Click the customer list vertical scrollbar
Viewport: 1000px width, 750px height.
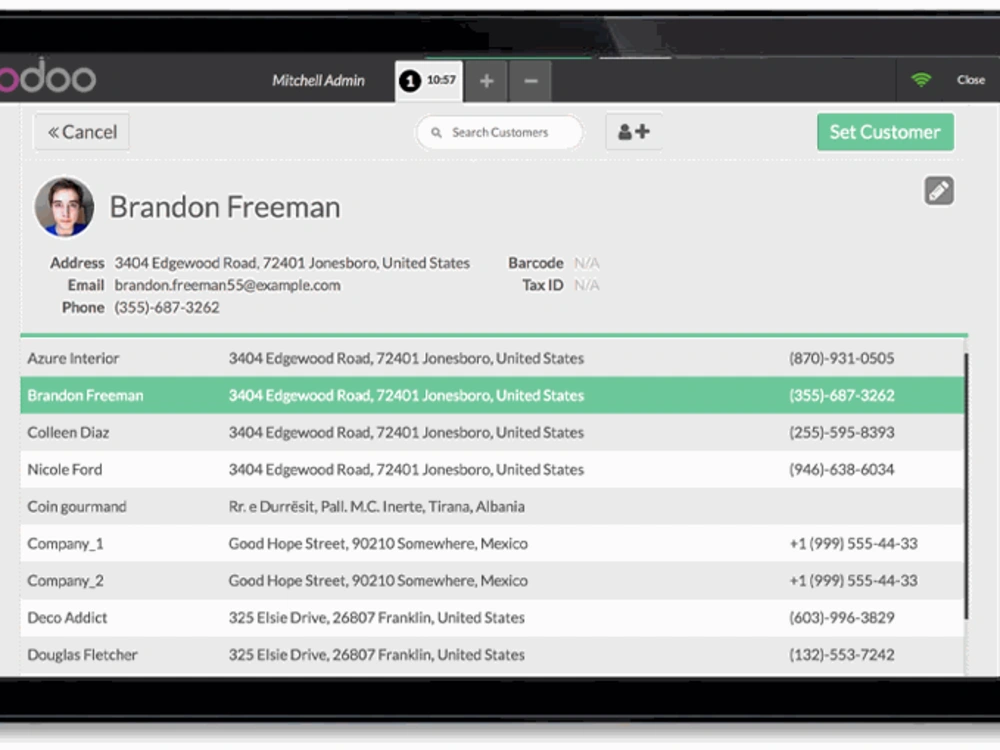point(966,485)
